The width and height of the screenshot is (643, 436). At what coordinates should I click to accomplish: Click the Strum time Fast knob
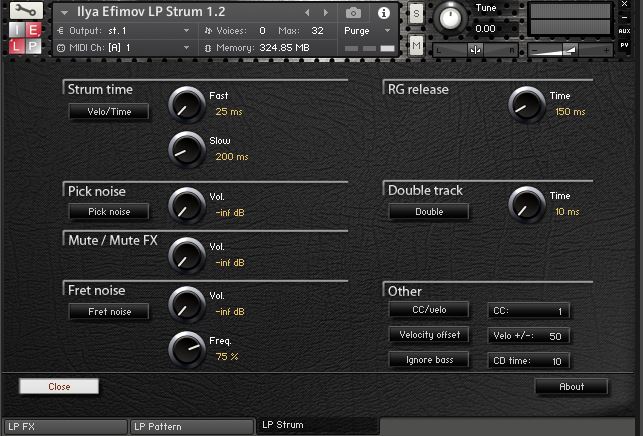[x=187, y=105]
